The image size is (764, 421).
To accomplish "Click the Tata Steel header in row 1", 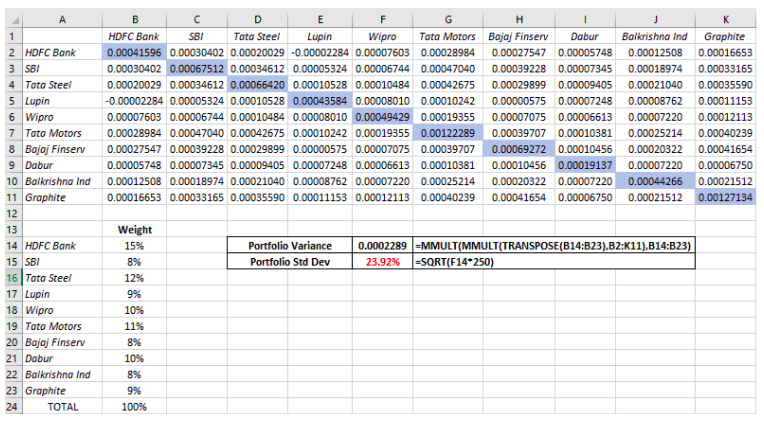I will 257,36.
